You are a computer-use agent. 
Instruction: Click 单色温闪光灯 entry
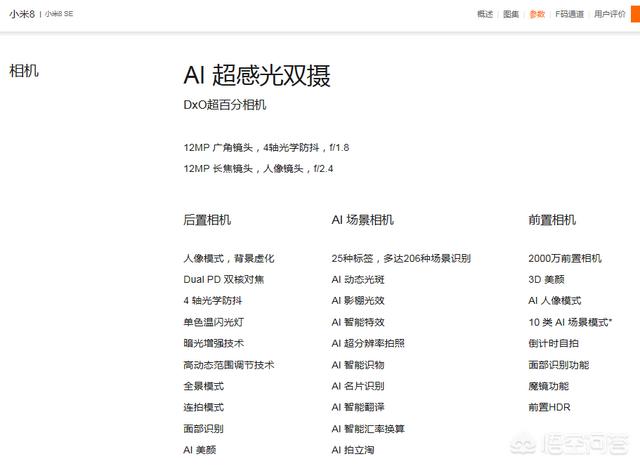(x=213, y=322)
